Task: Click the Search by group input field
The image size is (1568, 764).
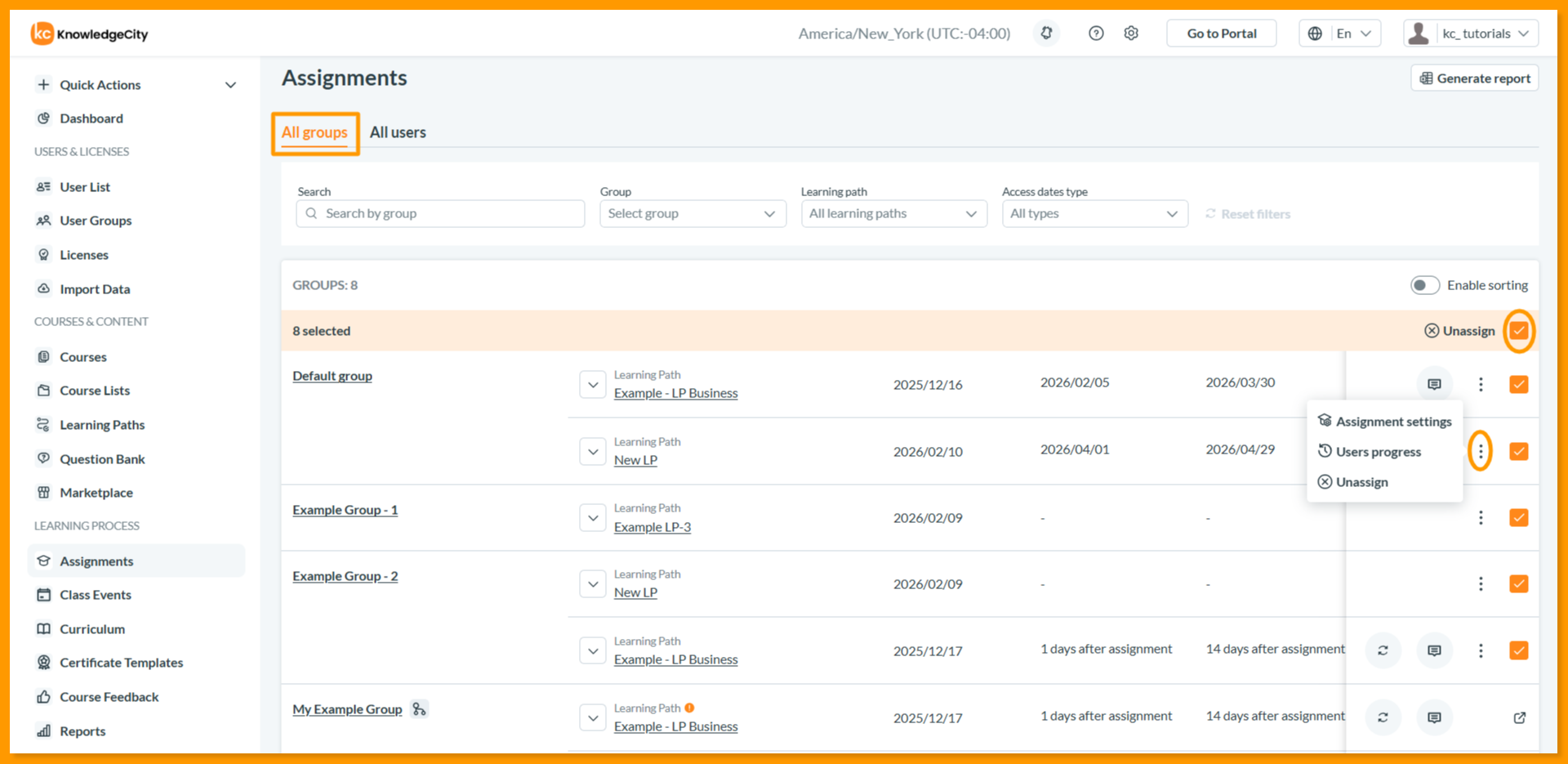Action: pos(440,214)
